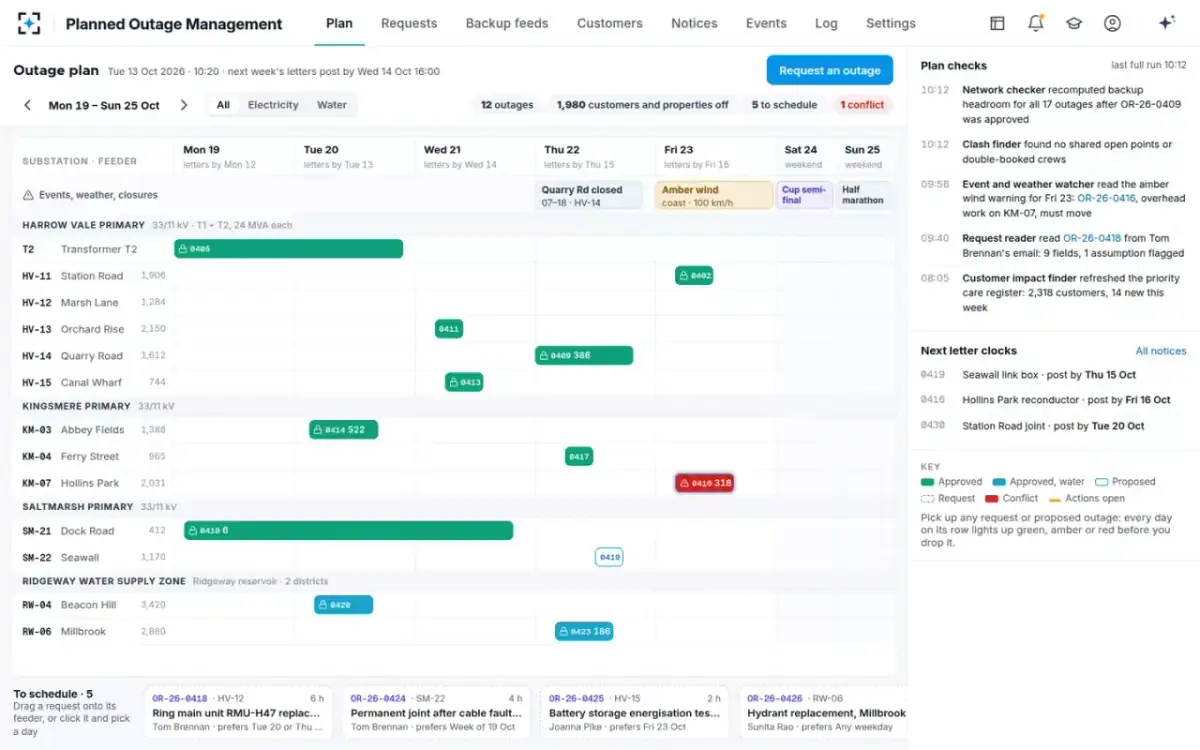Select the Mon 19 column header
Image resolution: width=1200 pixels, height=750 pixels.
tap(234, 156)
